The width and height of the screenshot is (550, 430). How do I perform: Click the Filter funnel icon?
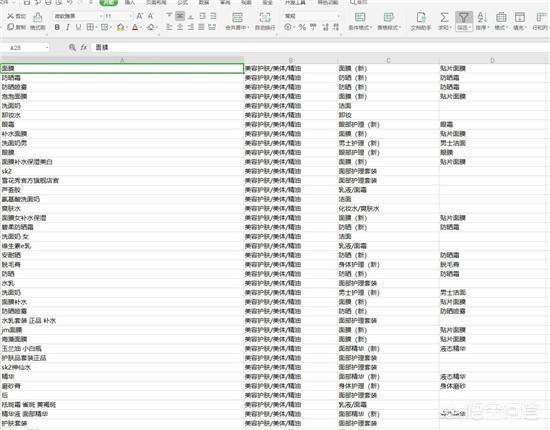point(464,17)
